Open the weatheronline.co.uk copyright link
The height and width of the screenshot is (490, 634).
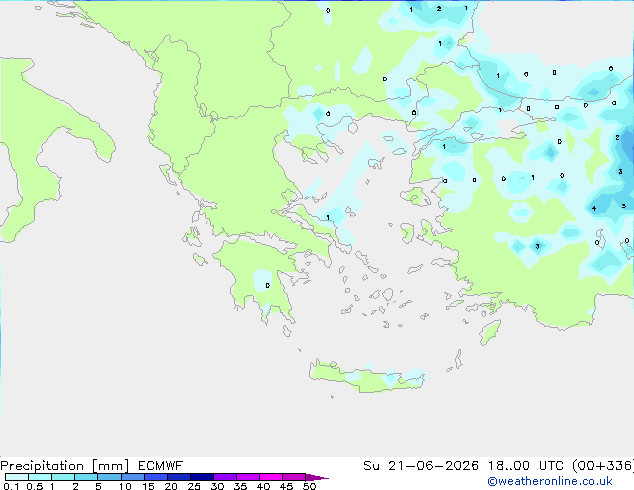(x=550, y=481)
